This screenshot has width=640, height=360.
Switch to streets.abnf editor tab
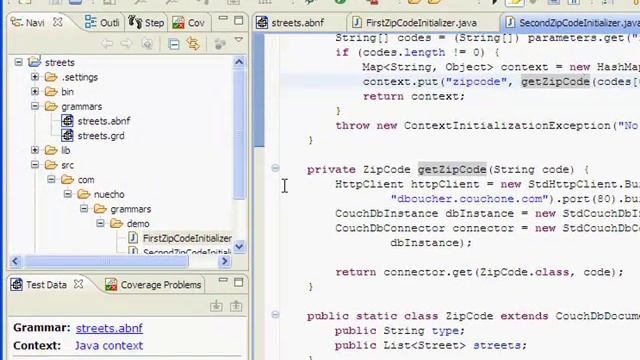[290, 22]
